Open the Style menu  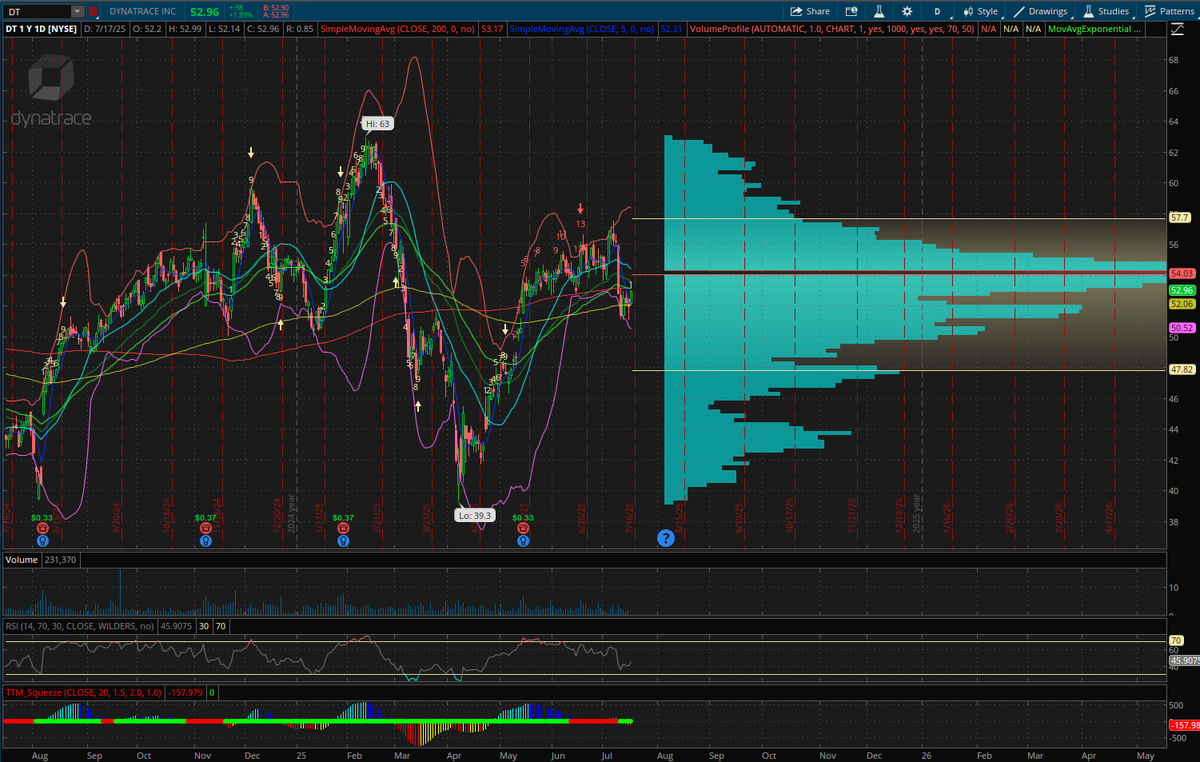pyautogui.click(x=980, y=11)
